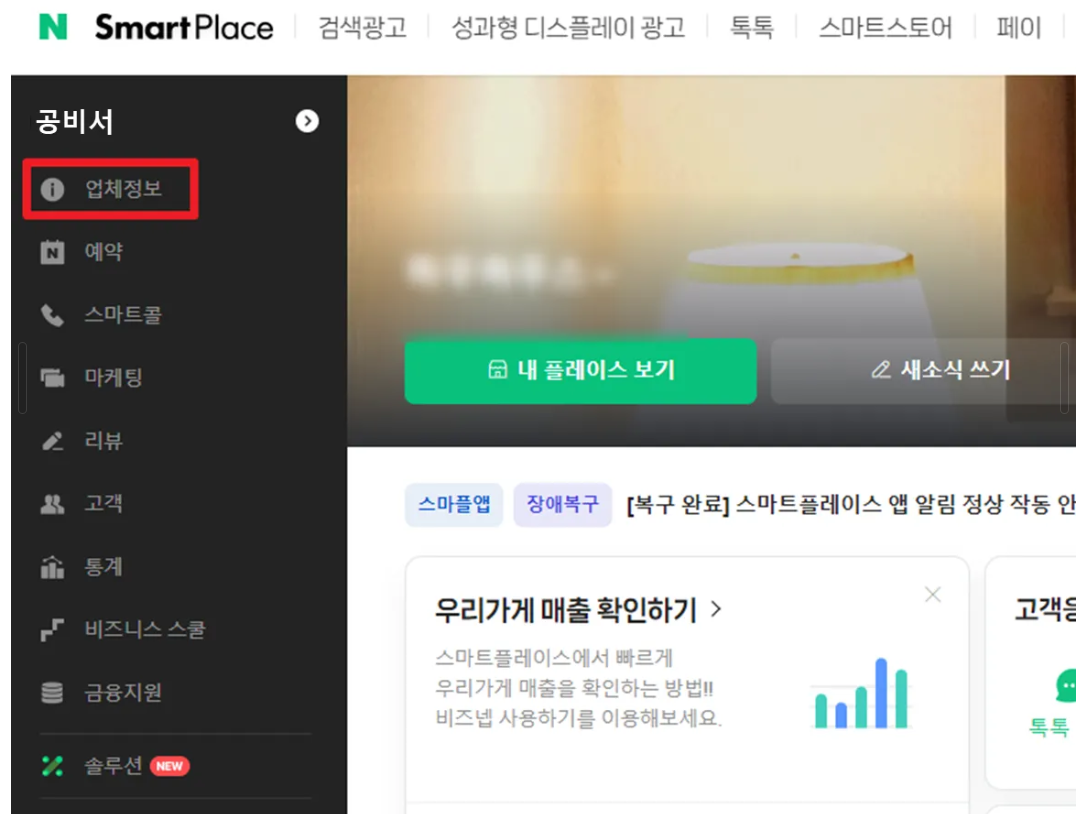The width and height of the screenshot is (1084, 814).
Task: Click the red NEW badge
Action: pos(169,766)
